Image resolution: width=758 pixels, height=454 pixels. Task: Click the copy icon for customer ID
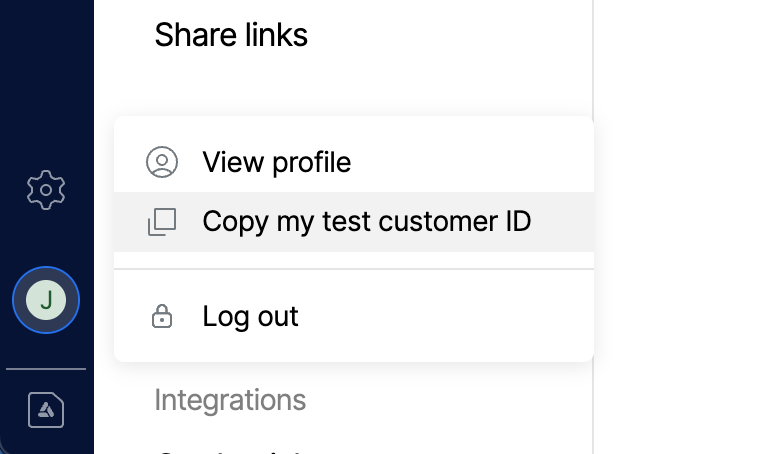[161, 222]
